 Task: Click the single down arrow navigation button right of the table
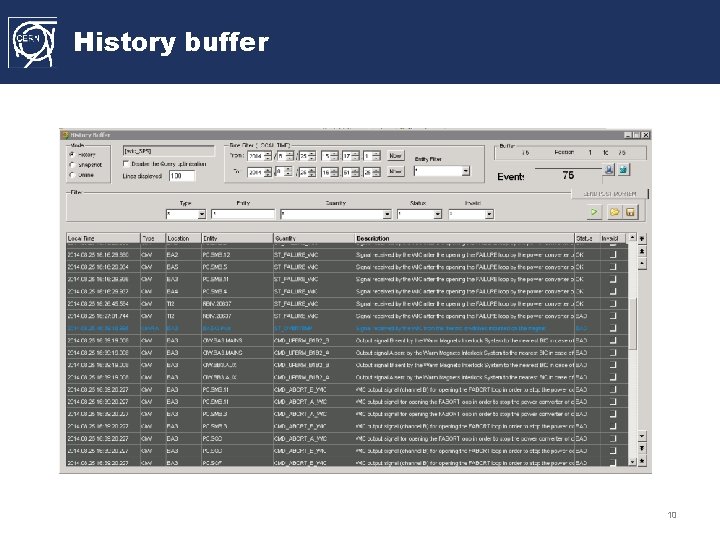point(642,436)
